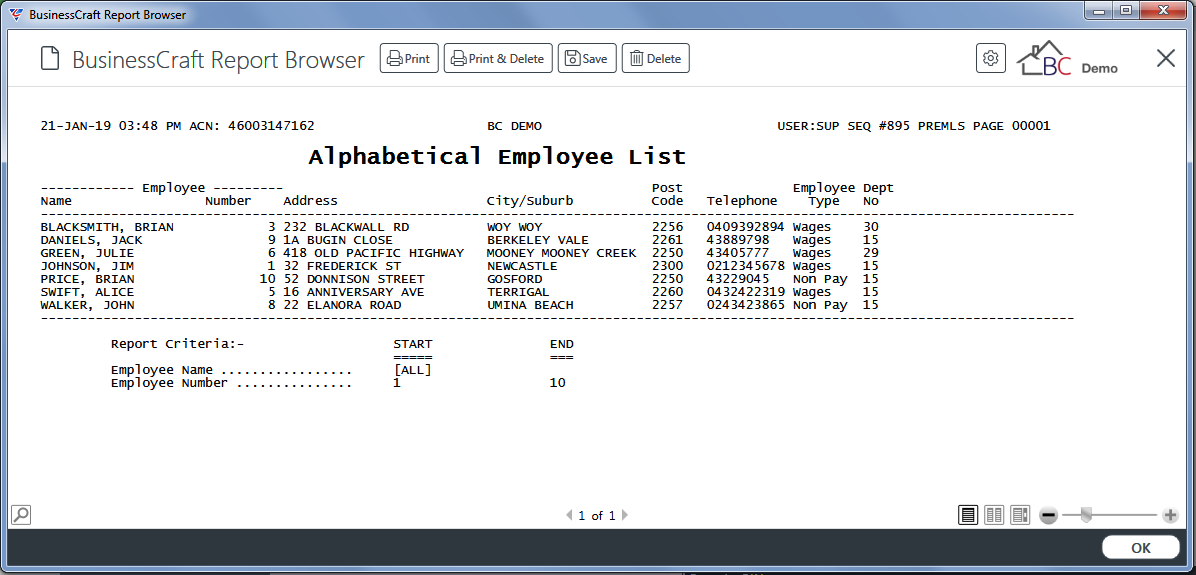Viewport: 1196px width, 575px height.
Task: Zoom in with the plus button
Action: 1171,516
